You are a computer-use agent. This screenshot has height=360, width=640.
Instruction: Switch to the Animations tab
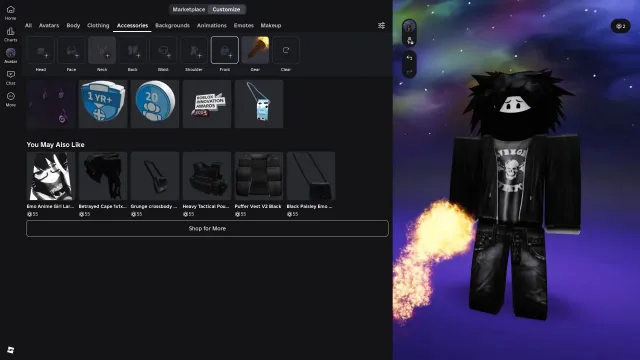pyautogui.click(x=211, y=25)
